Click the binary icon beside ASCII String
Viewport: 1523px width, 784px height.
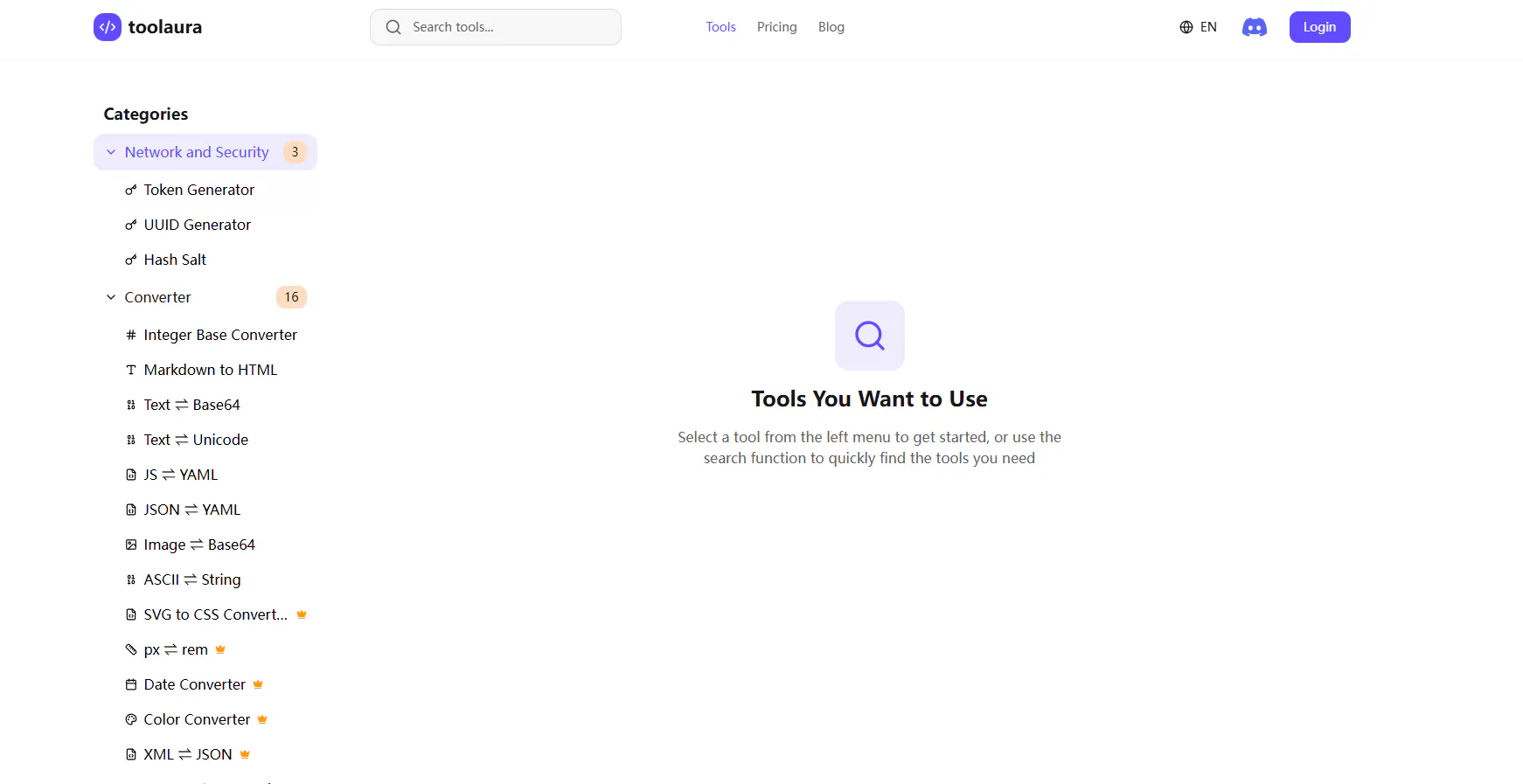coord(131,579)
